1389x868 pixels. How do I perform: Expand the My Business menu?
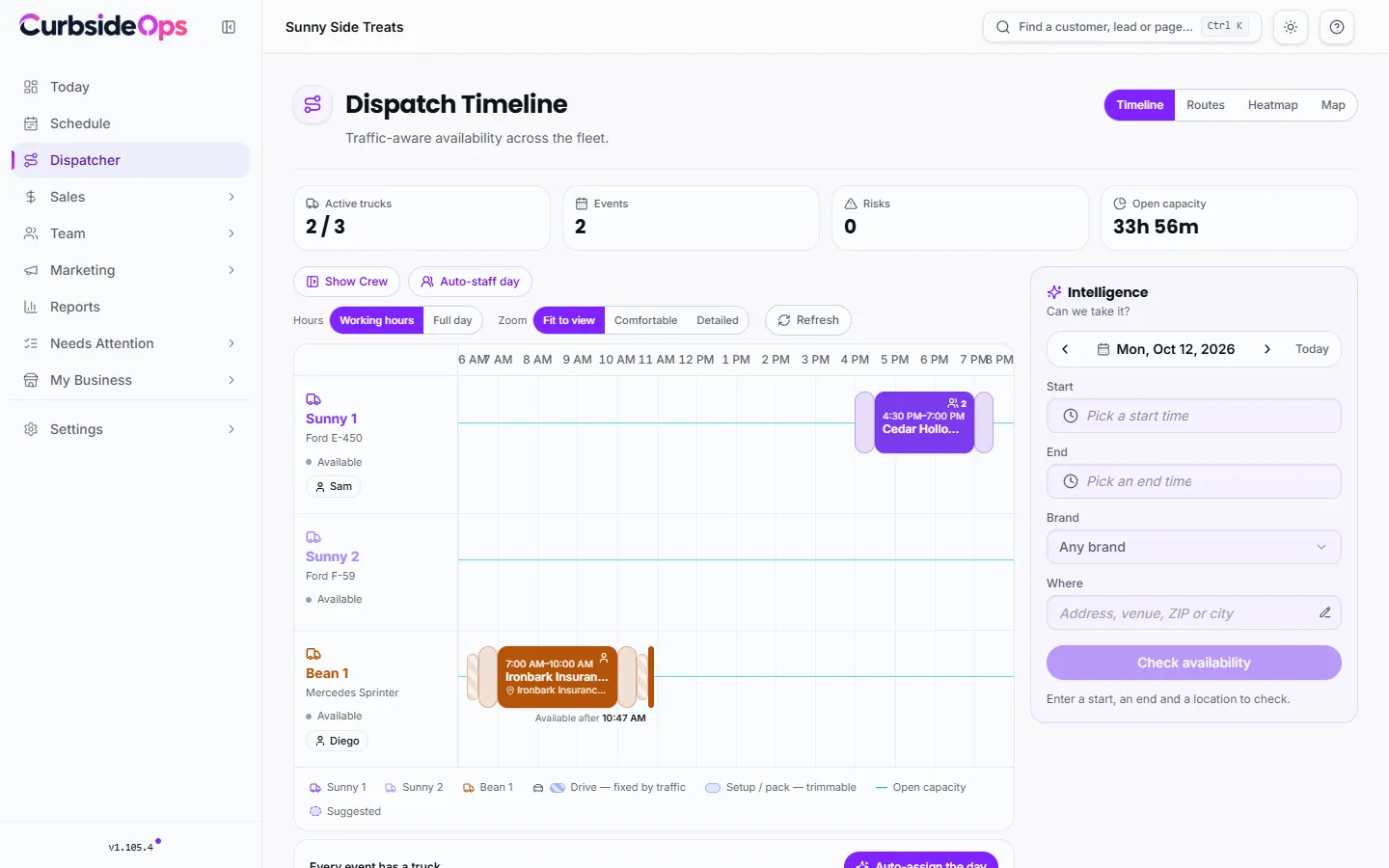pyautogui.click(x=130, y=380)
